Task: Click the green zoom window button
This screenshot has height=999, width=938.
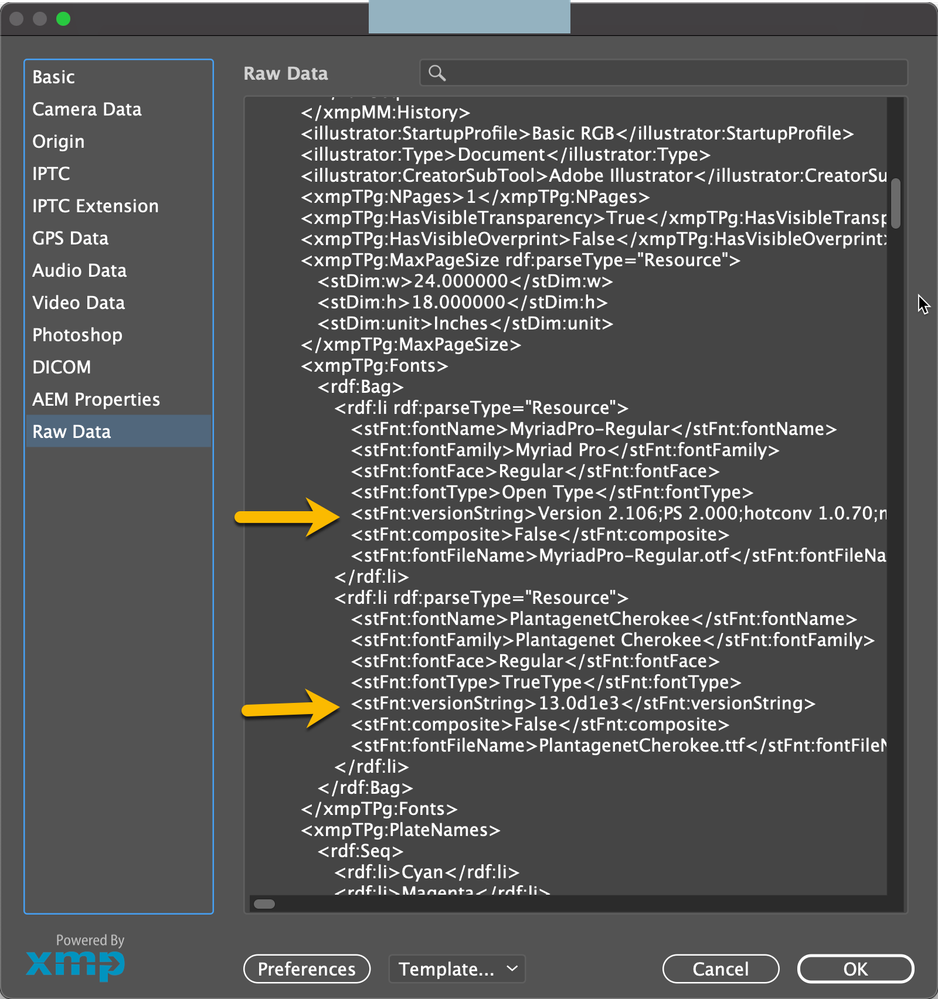Action: pyautogui.click(x=63, y=18)
